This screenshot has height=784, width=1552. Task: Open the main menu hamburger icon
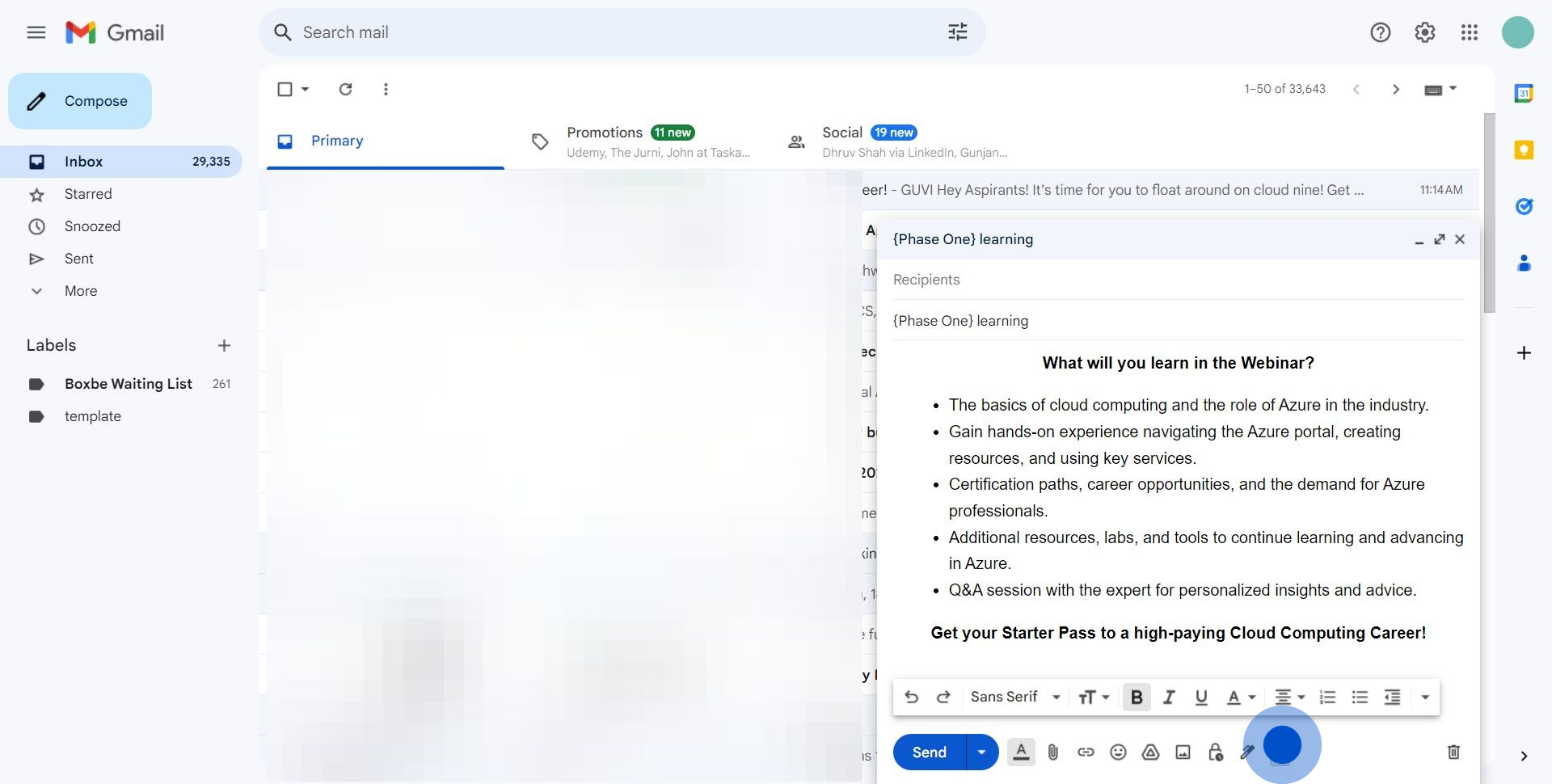click(36, 32)
